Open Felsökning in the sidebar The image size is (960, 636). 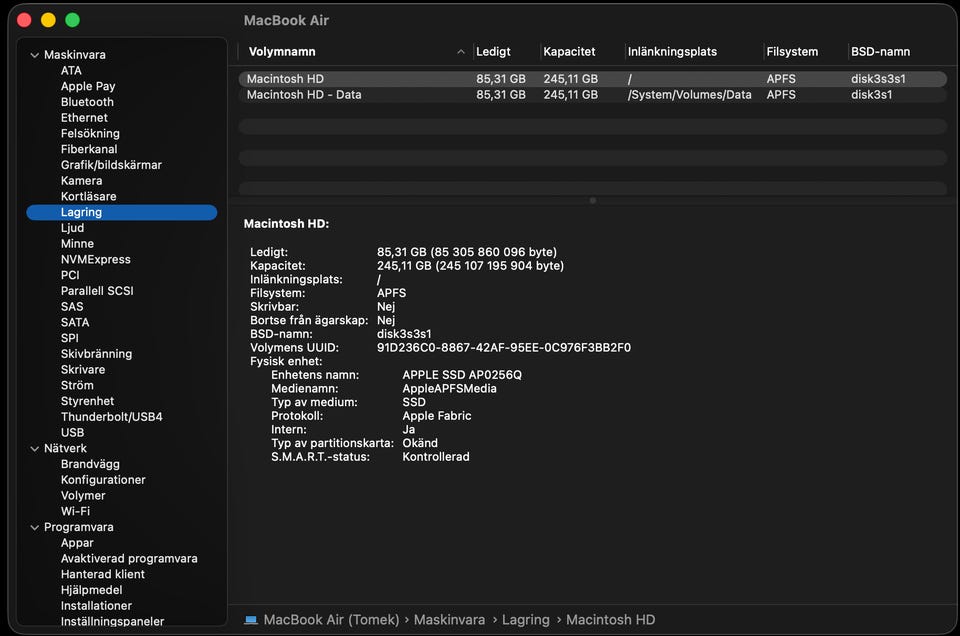[90, 133]
